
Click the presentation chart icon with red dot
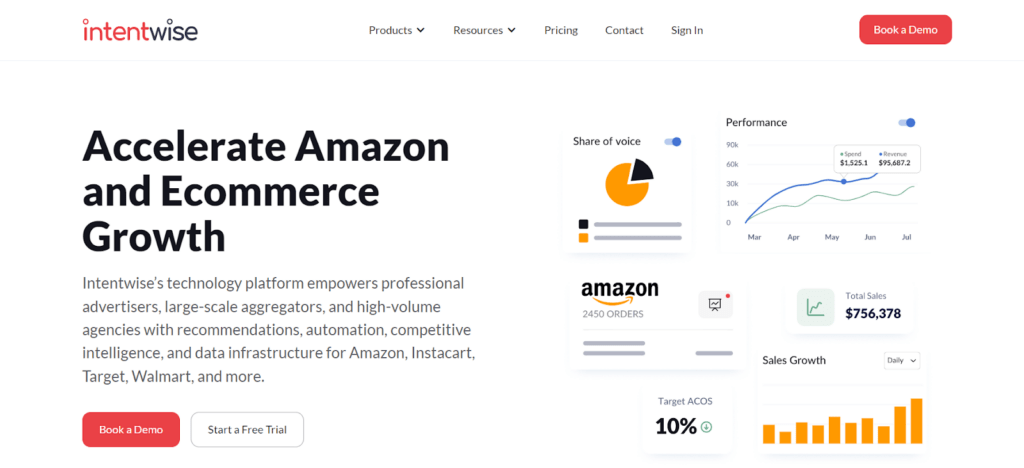[715, 304]
